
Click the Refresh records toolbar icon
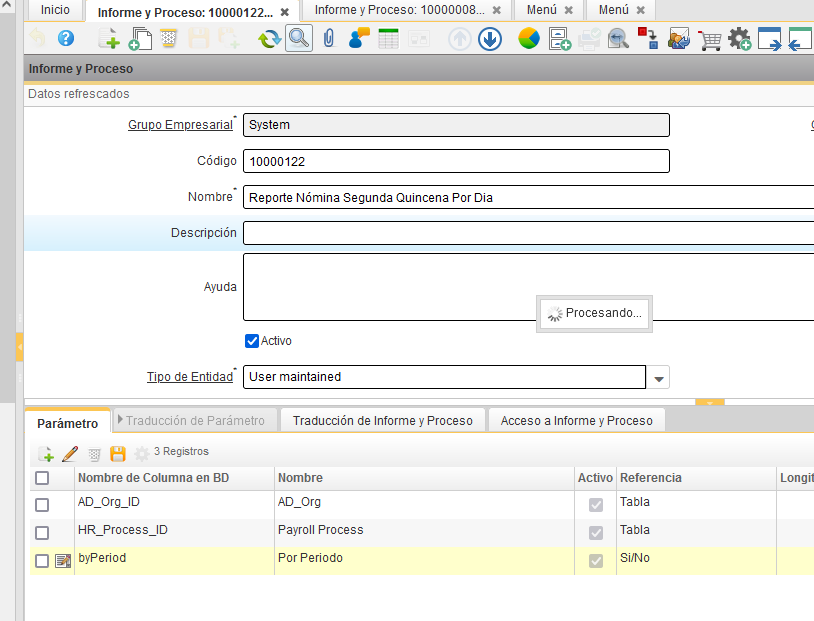click(268, 39)
